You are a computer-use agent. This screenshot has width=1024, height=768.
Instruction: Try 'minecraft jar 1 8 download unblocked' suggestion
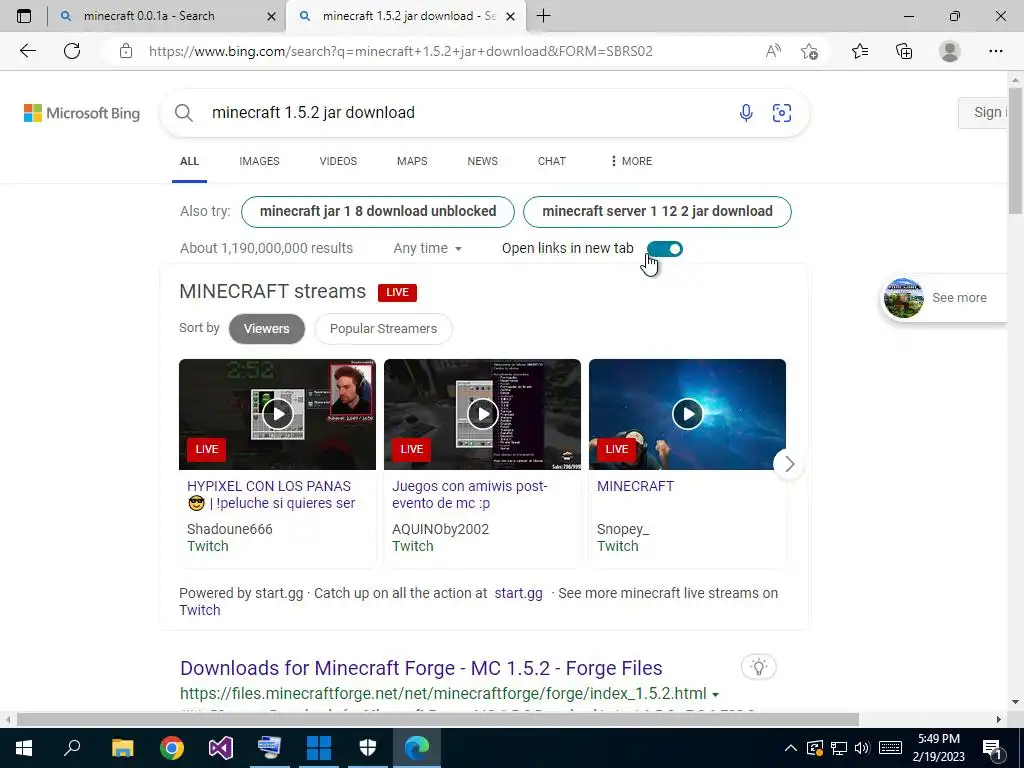click(378, 212)
